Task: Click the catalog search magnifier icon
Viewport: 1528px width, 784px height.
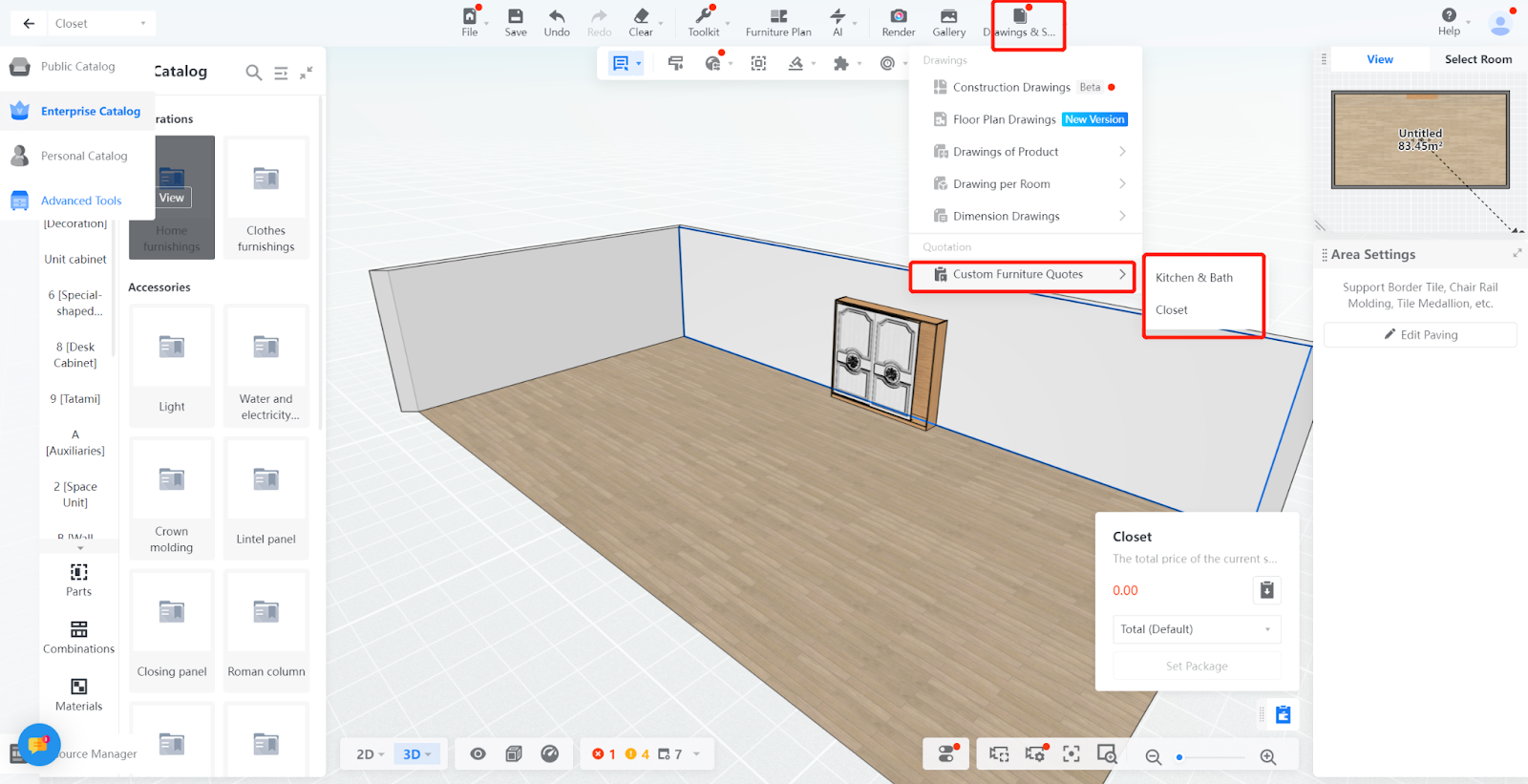Action: (x=253, y=73)
